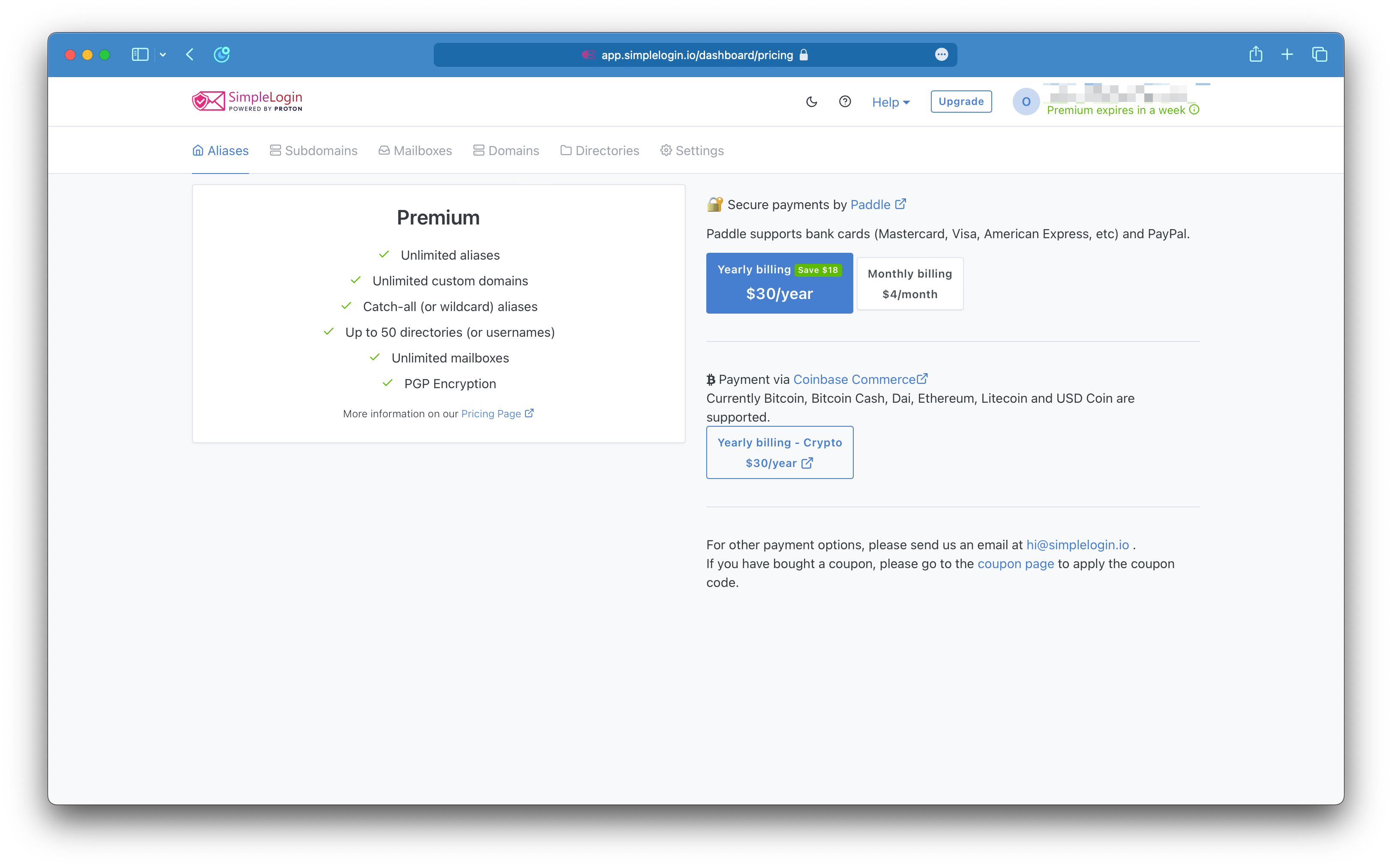The image size is (1392, 868).
Task: Click the question mark help icon
Action: 845,102
